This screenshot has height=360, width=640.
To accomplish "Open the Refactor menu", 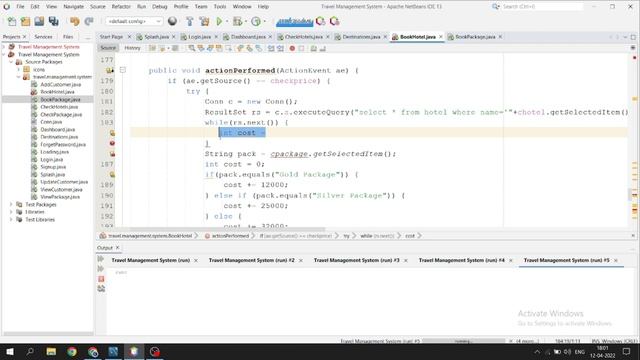I will pyautogui.click(x=121, y=7).
